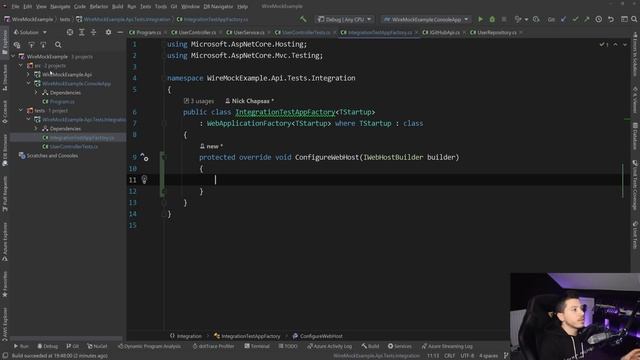Open Git history clock icon

point(598,19)
